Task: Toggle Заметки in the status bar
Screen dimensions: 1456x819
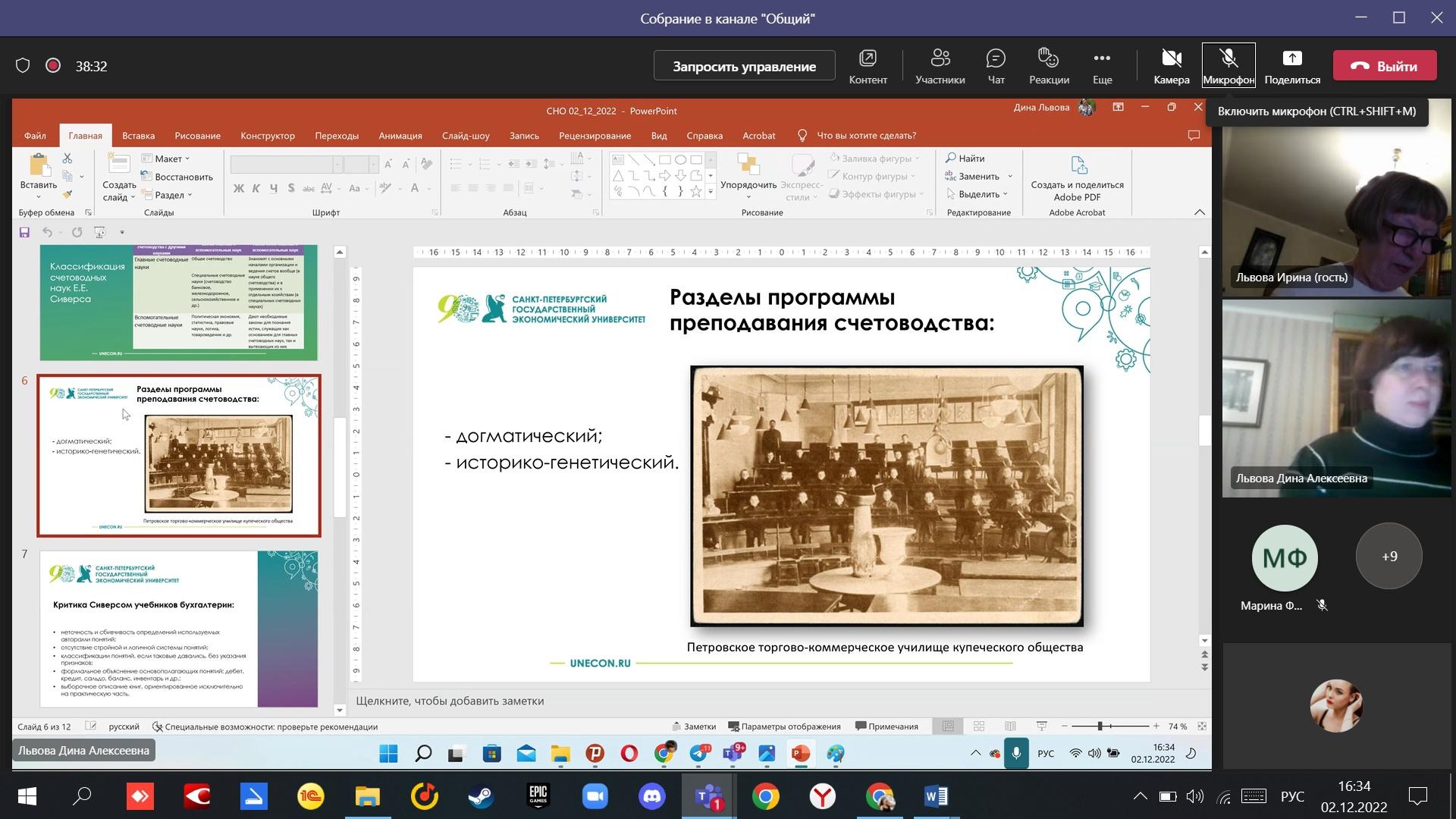Action: tap(693, 726)
